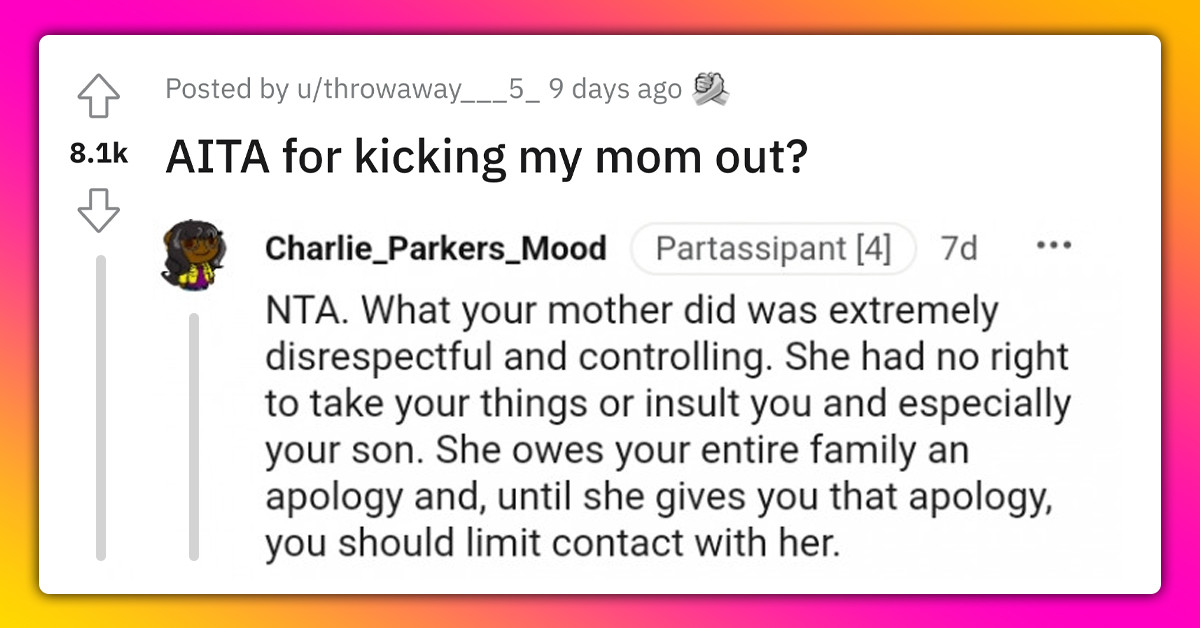The image size is (1200, 628).
Task: Click Charlie_Parkers_Mood's profile avatar
Action: [193, 248]
